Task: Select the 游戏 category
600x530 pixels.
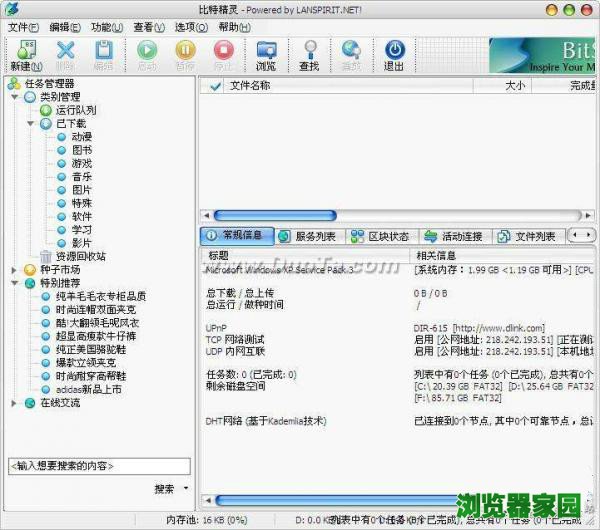Action: [x=82, y=163]
